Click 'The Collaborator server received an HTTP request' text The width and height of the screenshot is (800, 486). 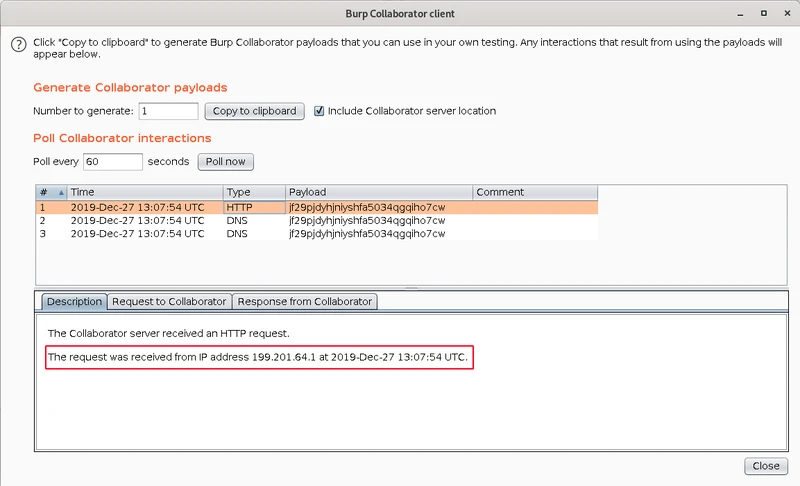[168, 334]
